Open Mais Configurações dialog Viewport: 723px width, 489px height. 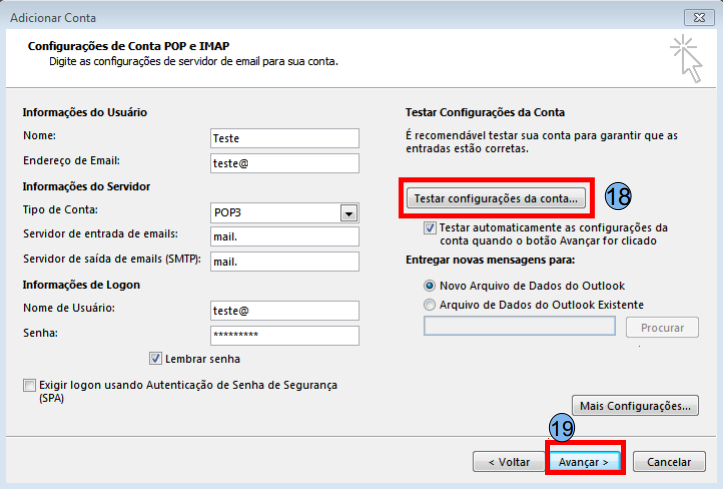pyautogui.click(x=635, y=406)
